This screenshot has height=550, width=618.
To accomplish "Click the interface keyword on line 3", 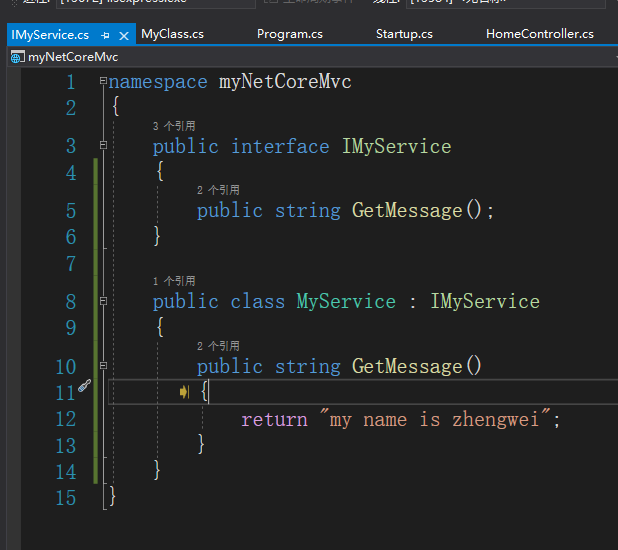I will 280,147.
